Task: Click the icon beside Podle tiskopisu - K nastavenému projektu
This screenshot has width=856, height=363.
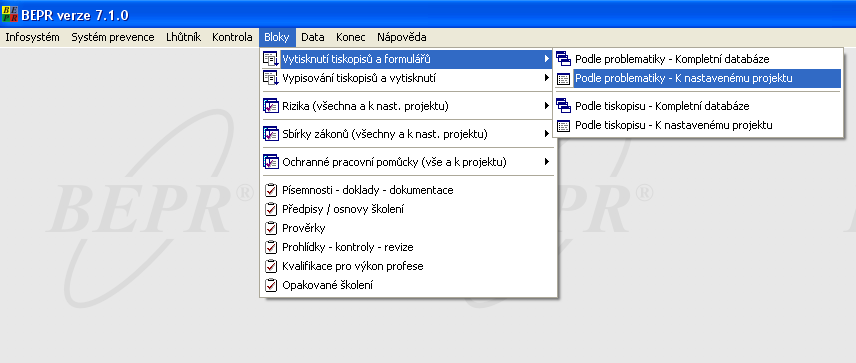Action: click(x=563, y=126)
